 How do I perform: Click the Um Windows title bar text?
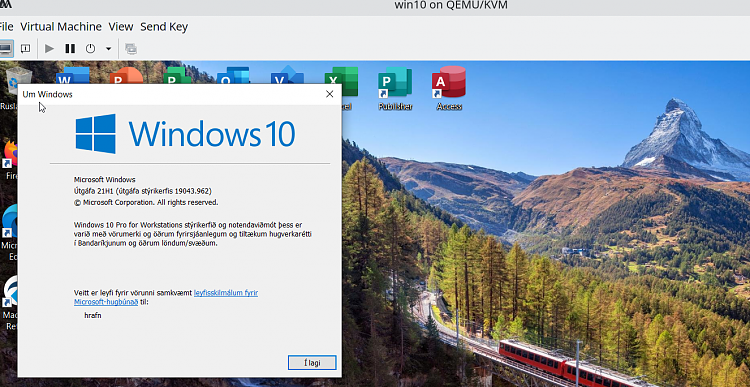pyautogui.click(x=47, y=94)
